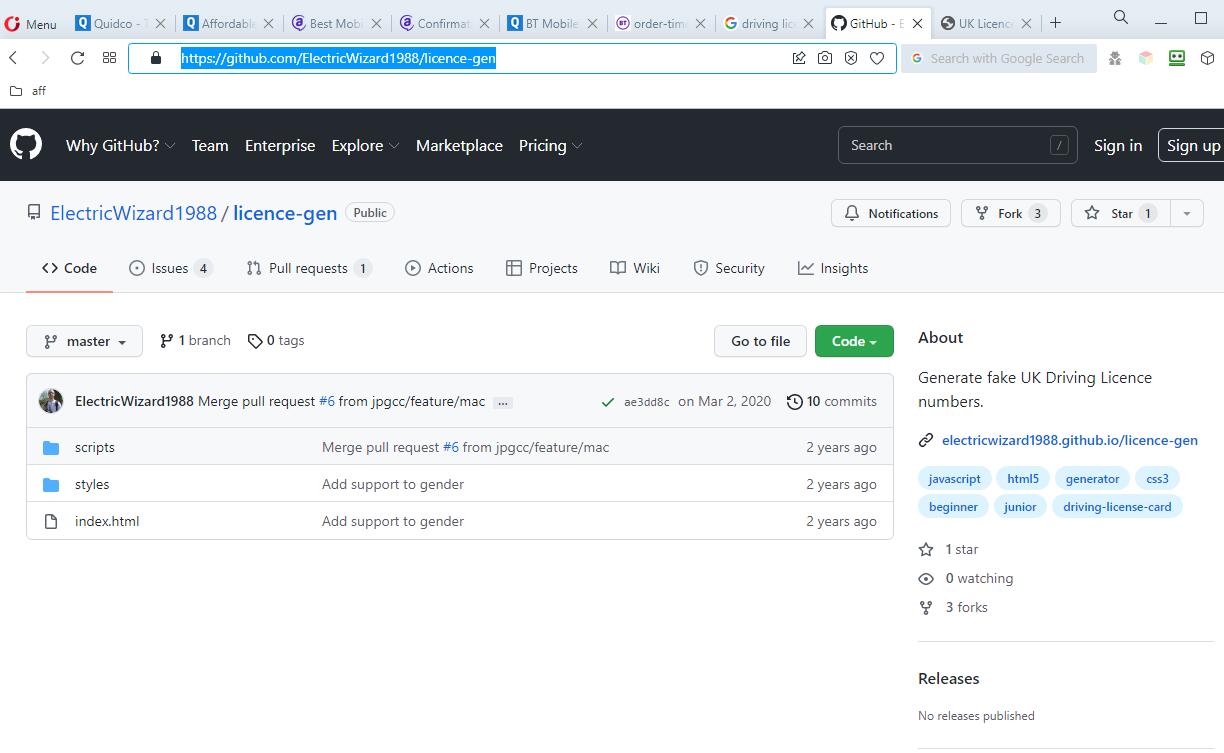Reload the page with refresh icon
This screenshot has height=753, width=1224.
click(x=77, y=58)
